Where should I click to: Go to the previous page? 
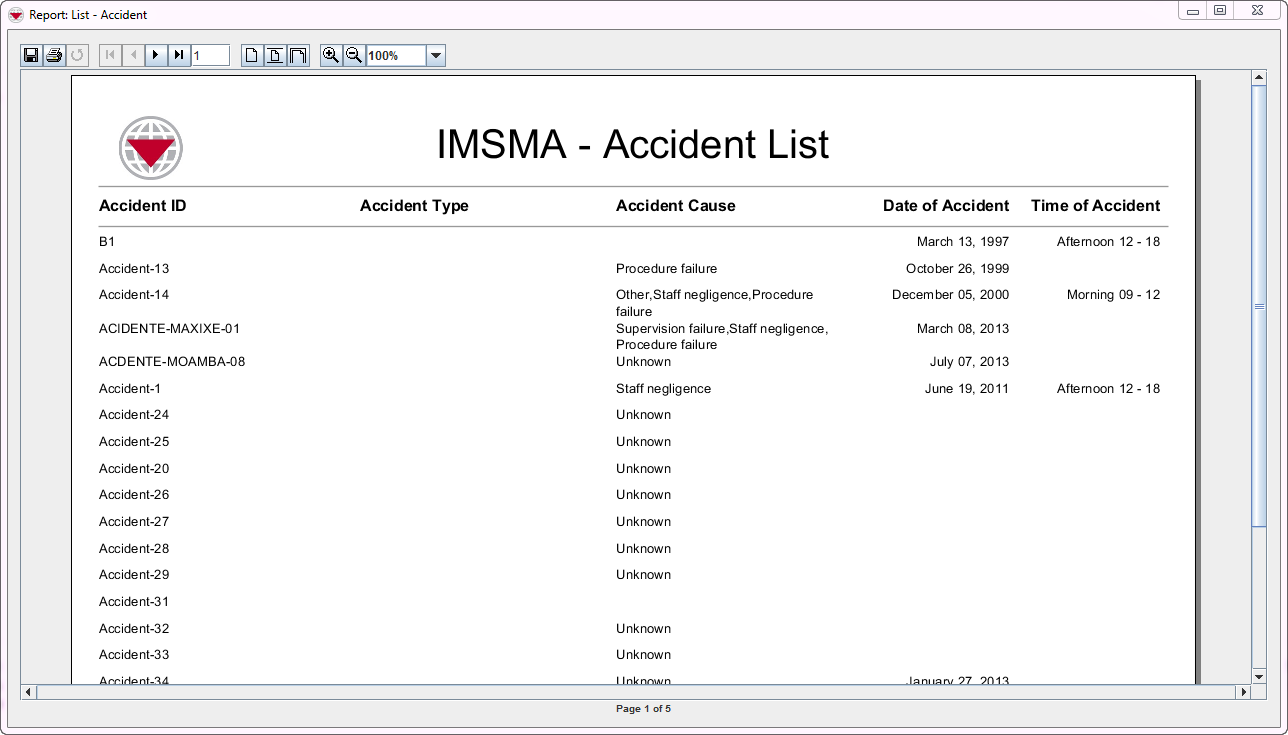[133, 55]
